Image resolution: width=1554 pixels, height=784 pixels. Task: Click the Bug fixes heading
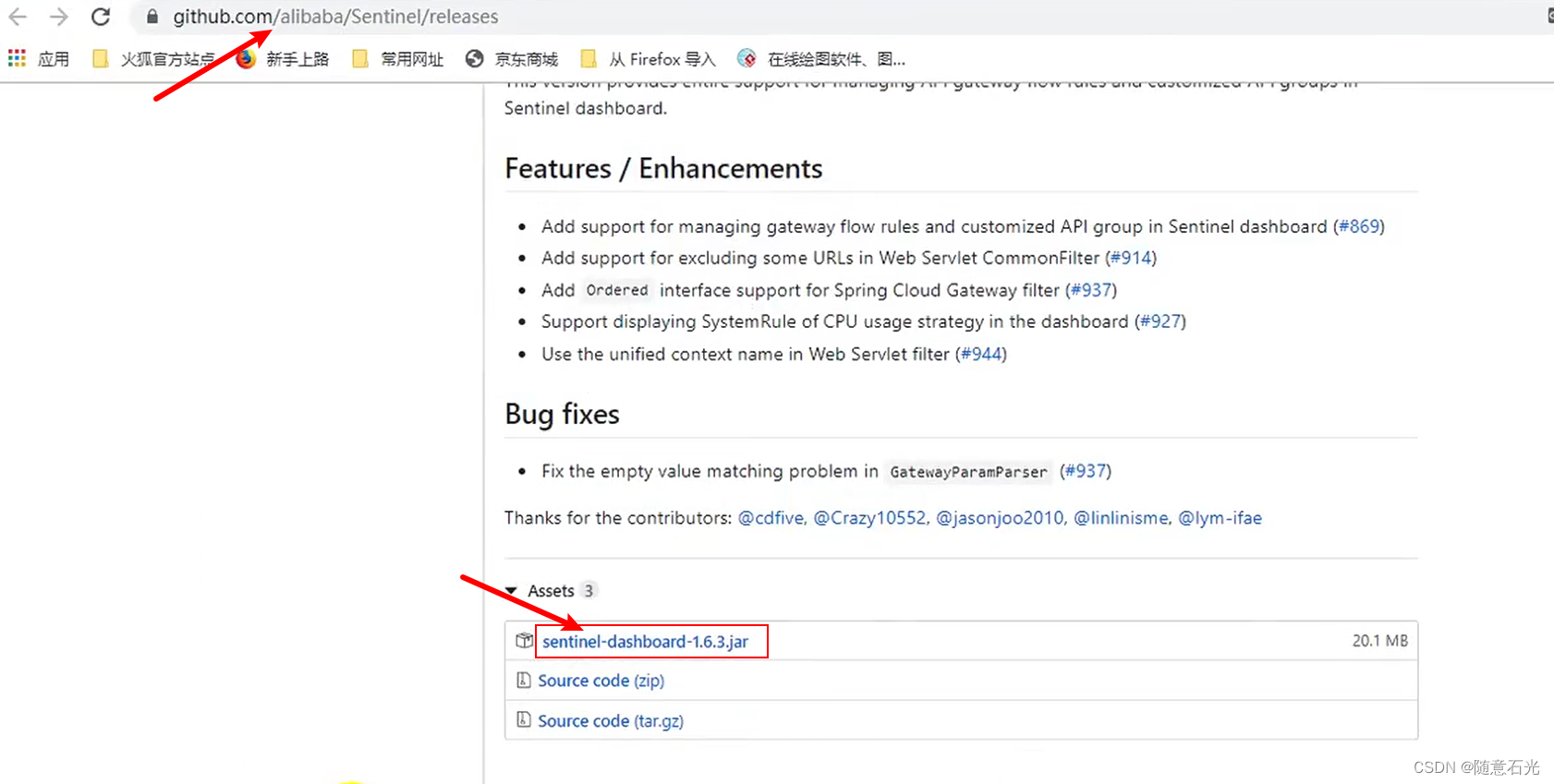point(562,415)
